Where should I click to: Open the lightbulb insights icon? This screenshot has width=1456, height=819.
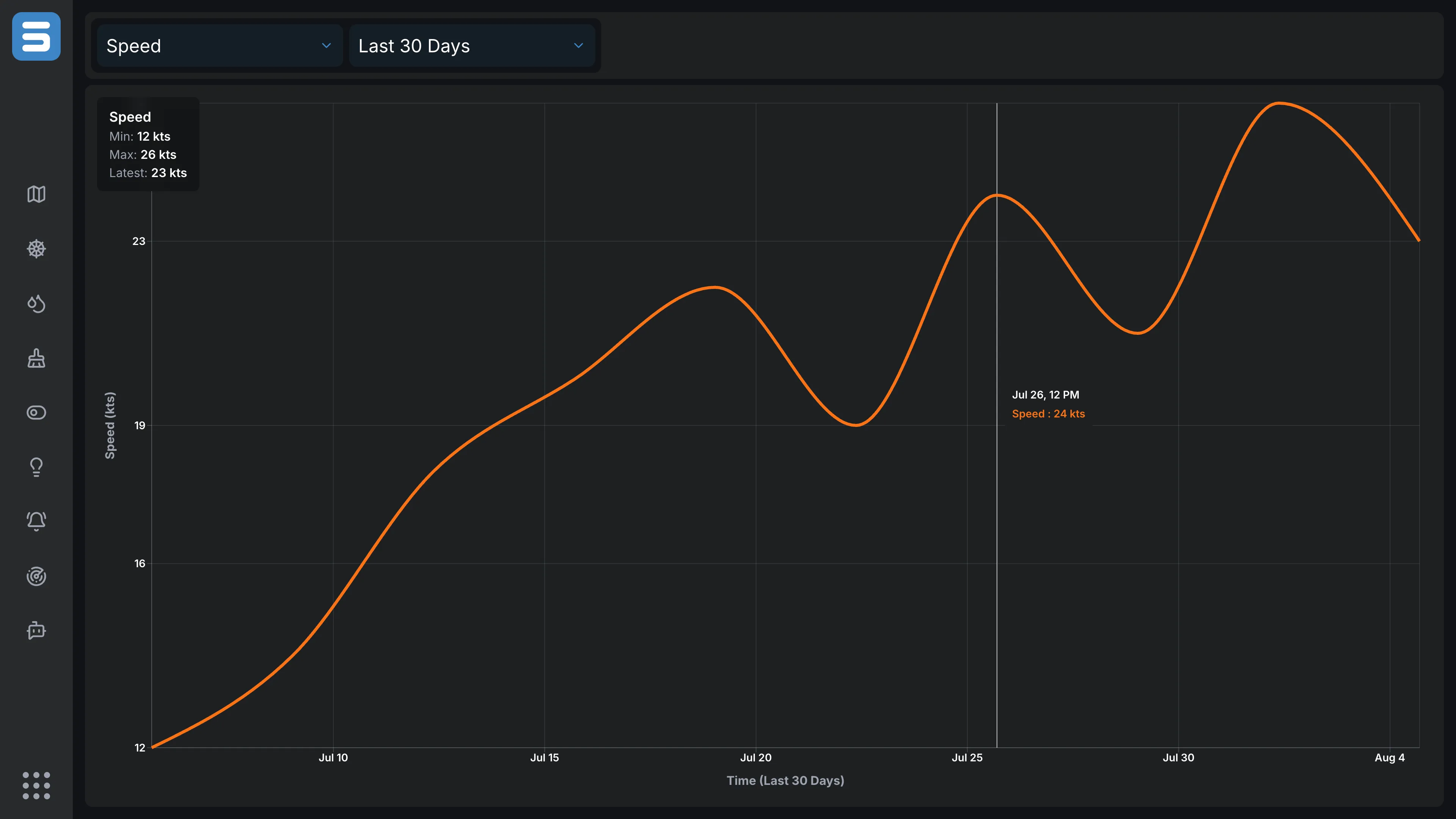36,467
